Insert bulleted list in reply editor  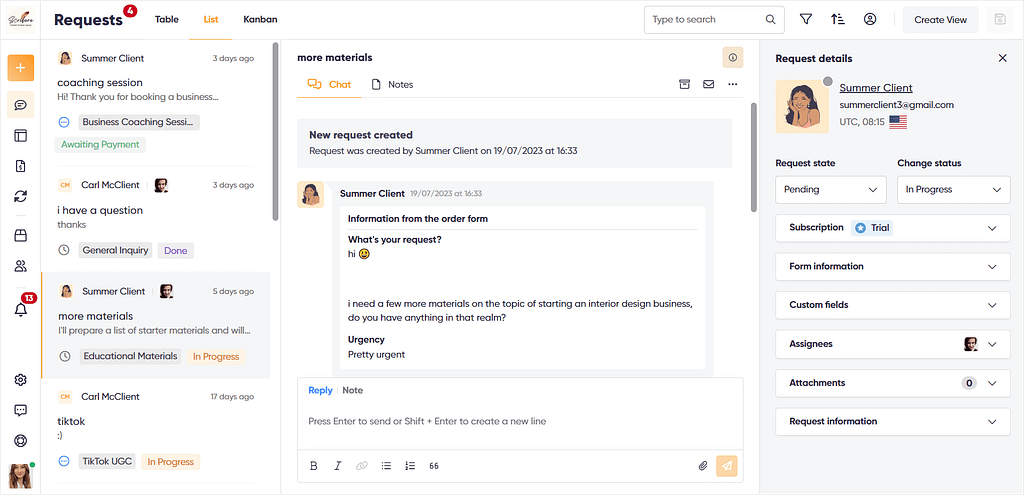(386, 466)
